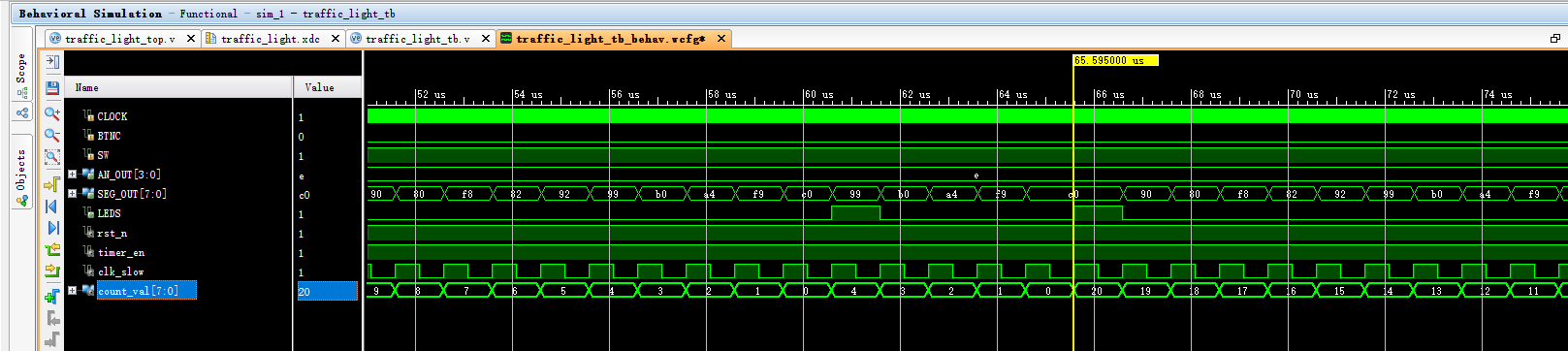Close the traffic_light_tb.v tab

tap(486, 39)
